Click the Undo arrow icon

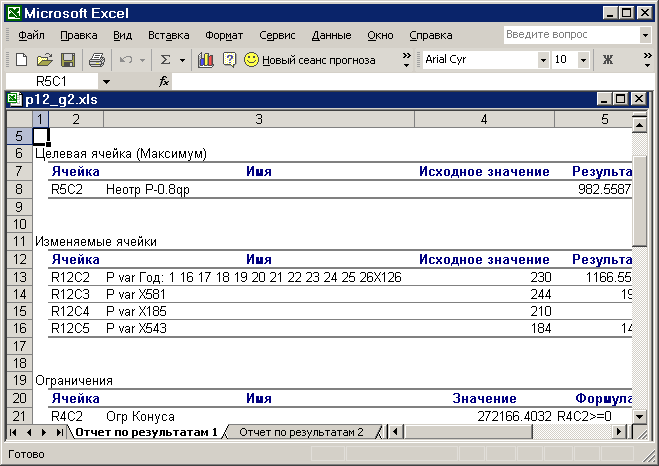(126, 60)
